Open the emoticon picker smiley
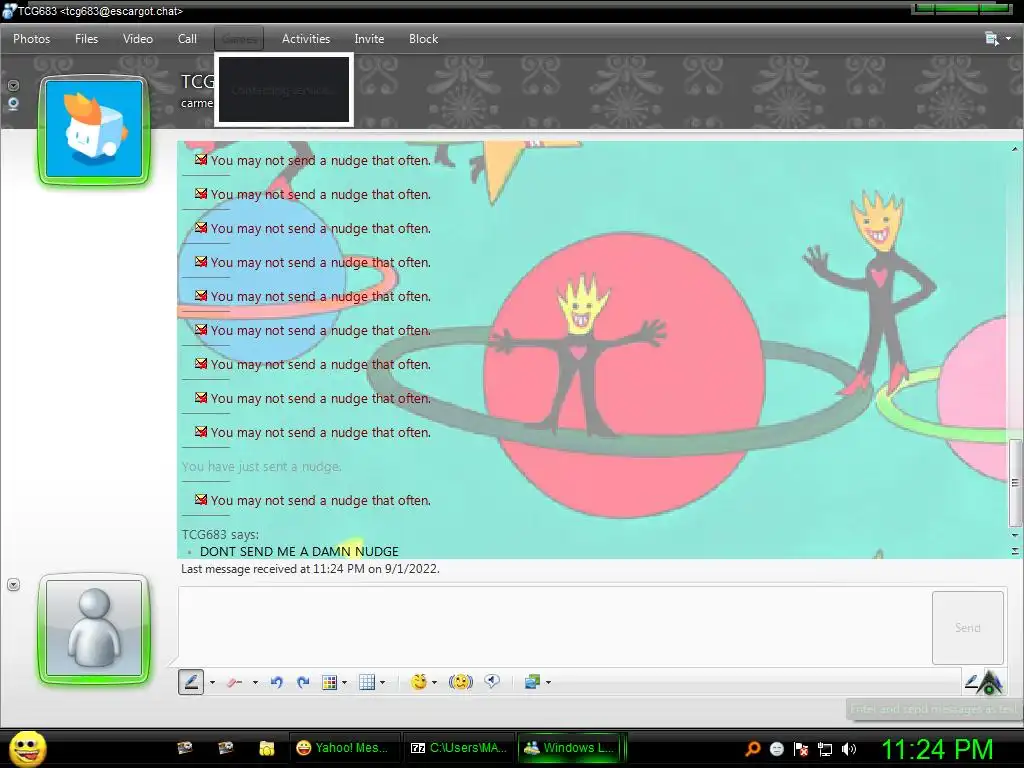This screenshot has width=1024, height=768. pos(419,682)
